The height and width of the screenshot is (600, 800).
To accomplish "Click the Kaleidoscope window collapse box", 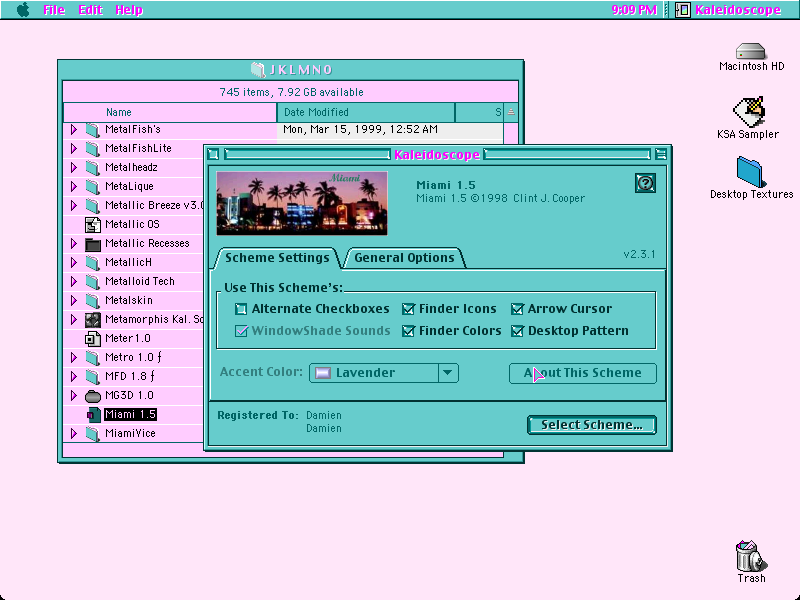I will click(x=661, y=154).
